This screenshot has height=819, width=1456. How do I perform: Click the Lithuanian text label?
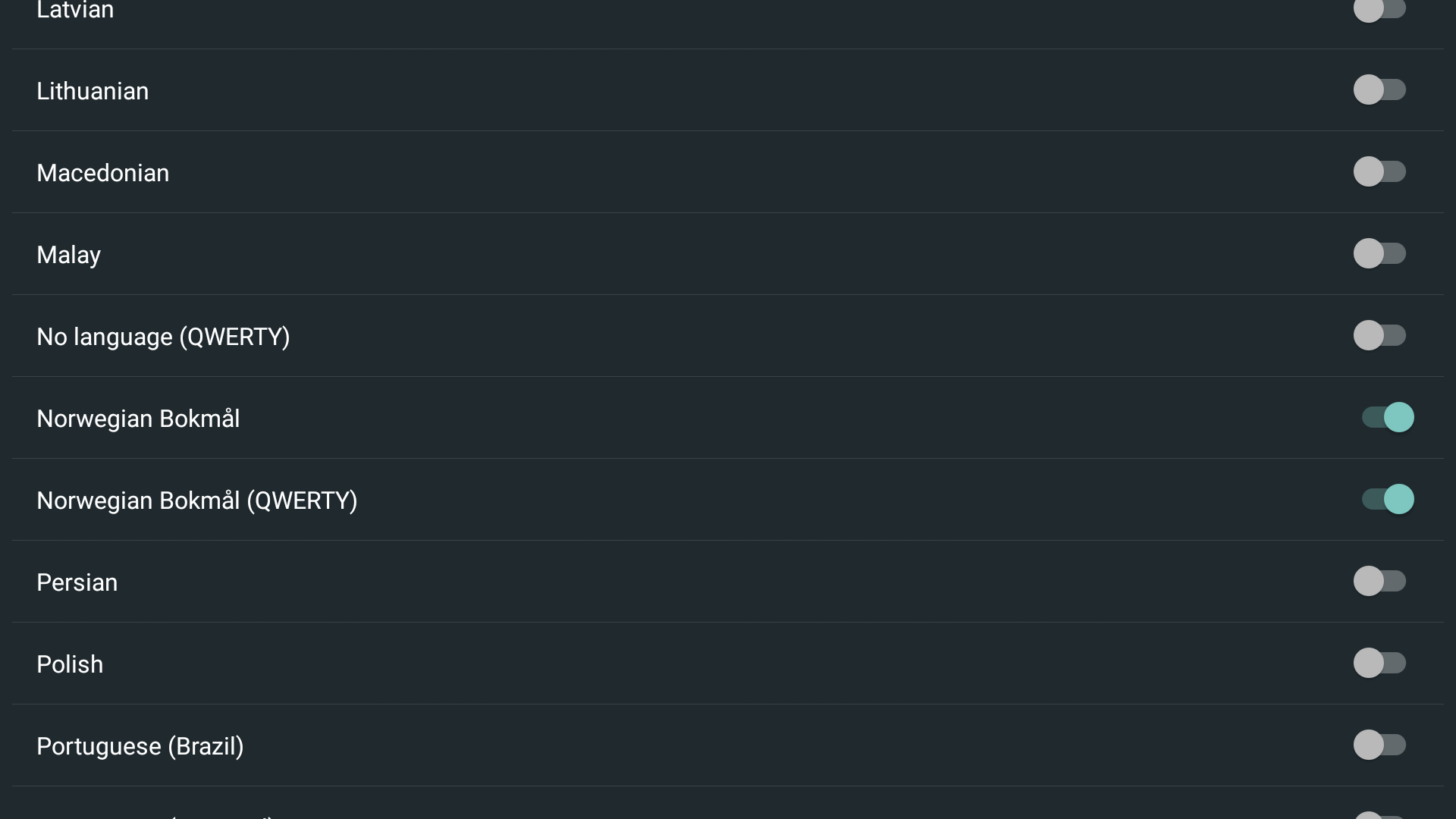93,91
